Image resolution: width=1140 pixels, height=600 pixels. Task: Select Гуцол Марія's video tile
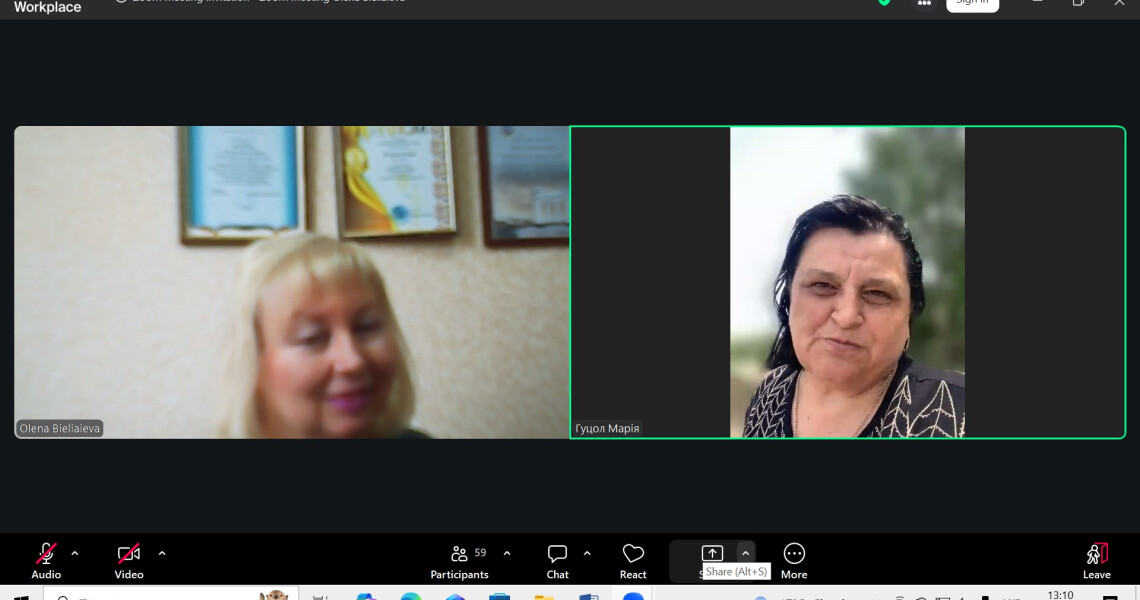pyautogui.click(x=848, y=282)
